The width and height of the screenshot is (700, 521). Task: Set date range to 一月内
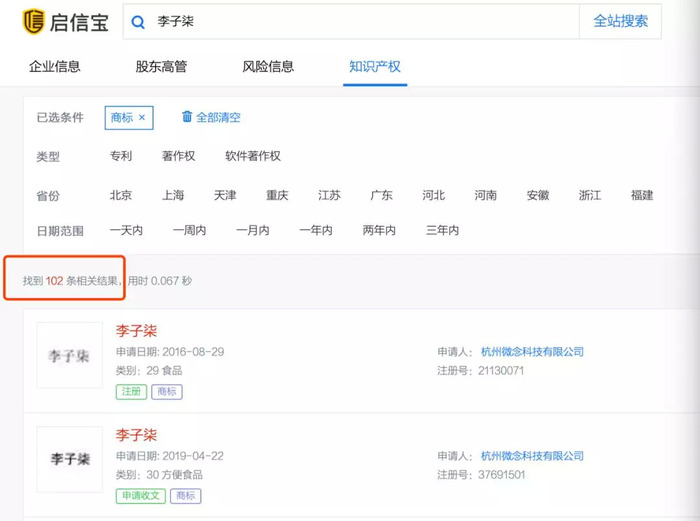pyautogui.click(x=253, y=230)
